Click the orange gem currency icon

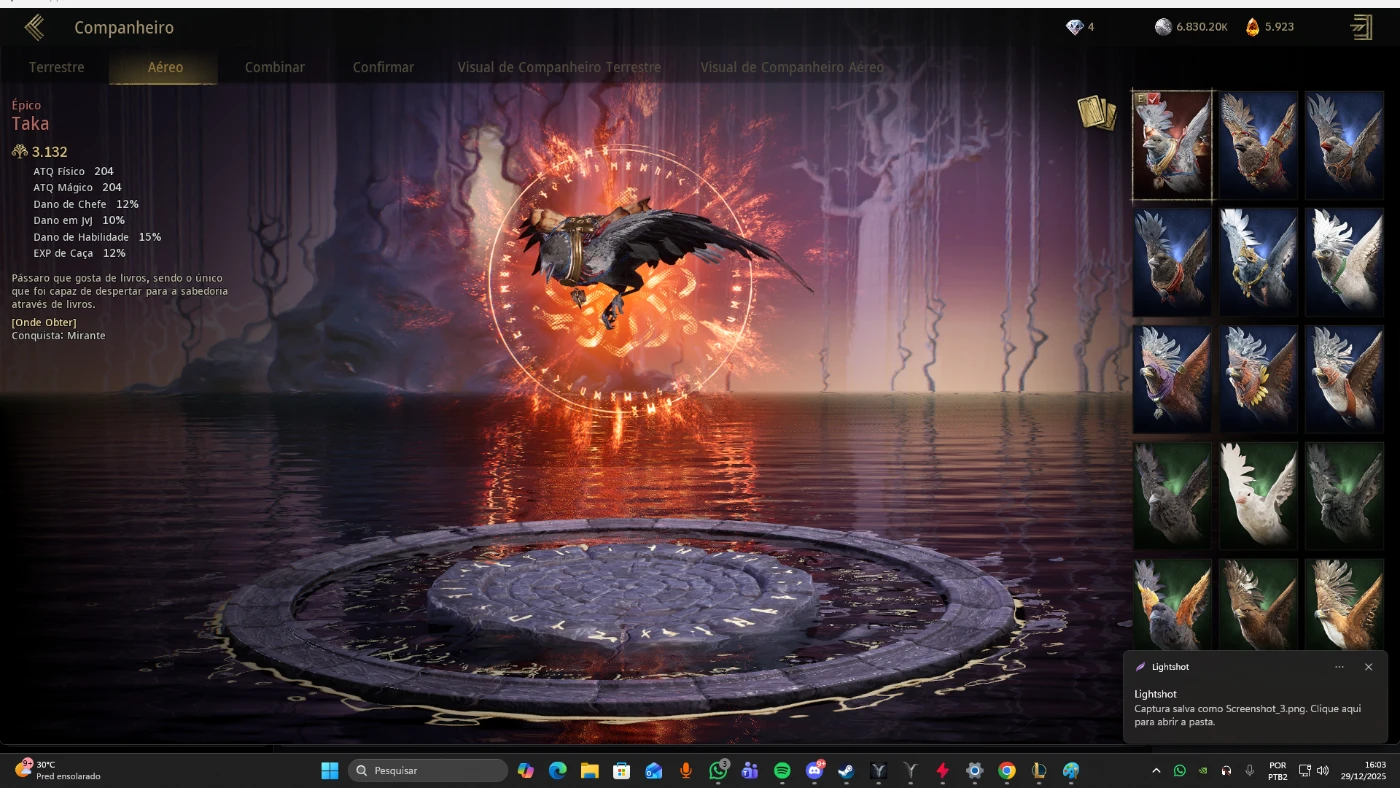1252,27
